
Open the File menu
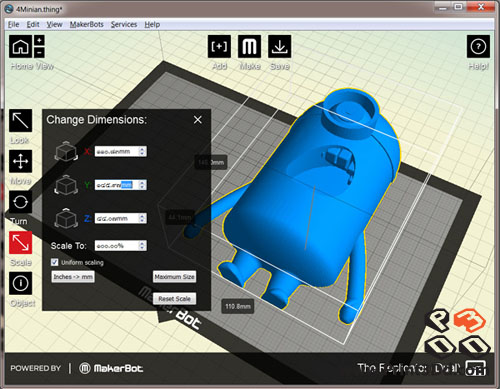click(x=14, y=24)
